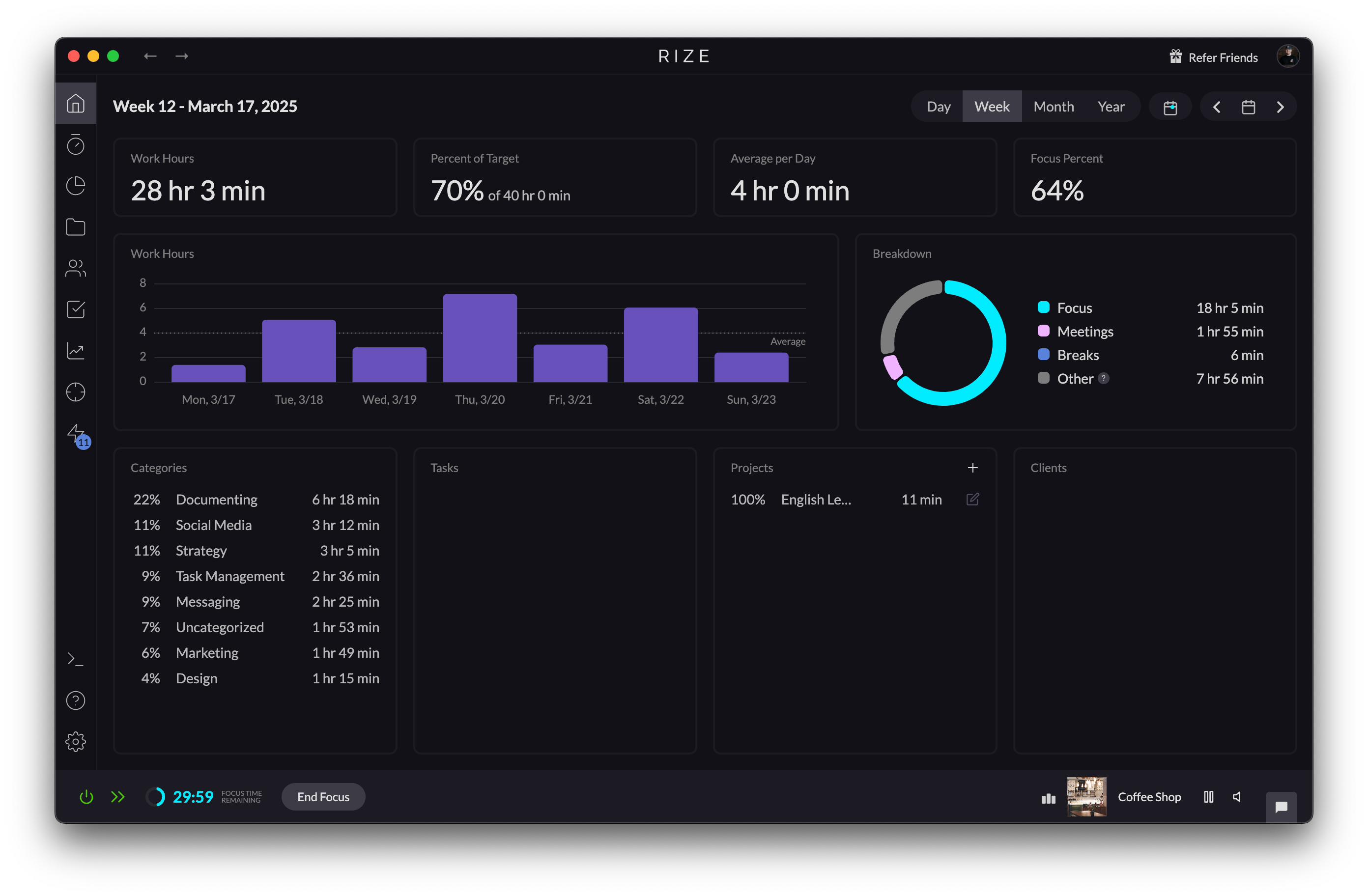Open the focus crosshair sidebar icon

pyautogui.click(x=75, y=392)
